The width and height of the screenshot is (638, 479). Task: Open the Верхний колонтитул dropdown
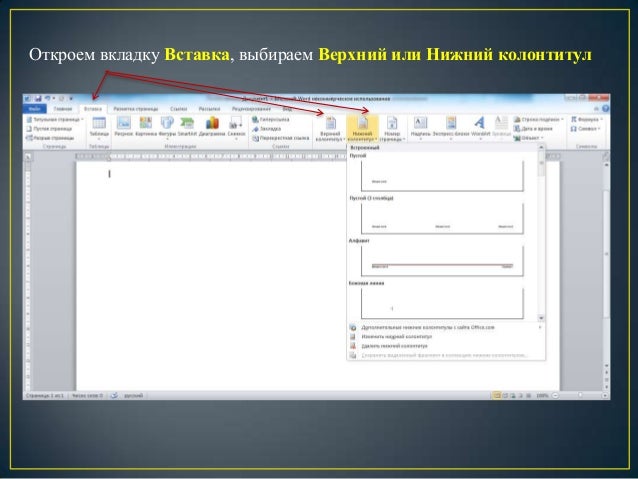tap(330, 129)
